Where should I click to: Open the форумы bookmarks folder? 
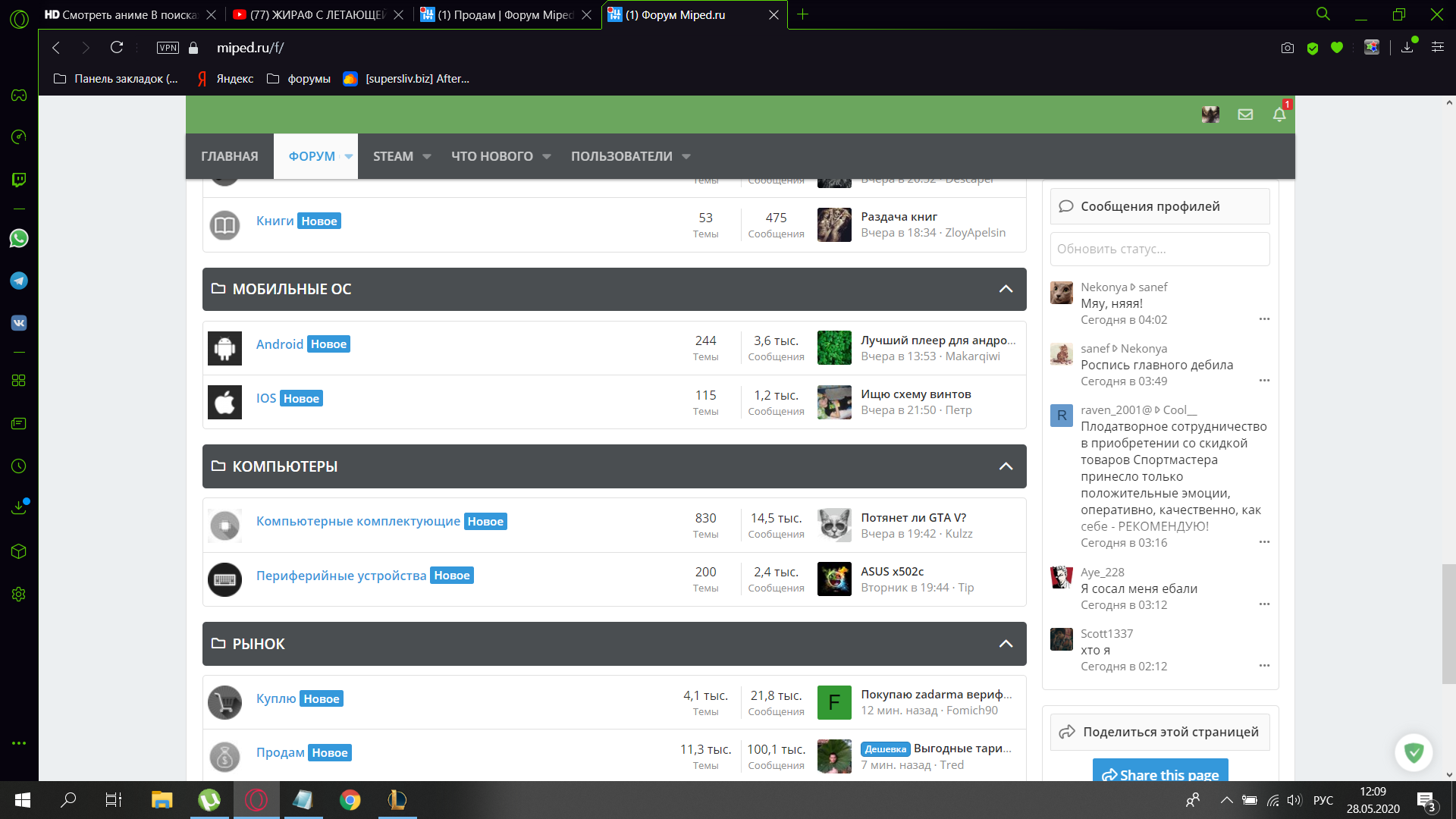pos(299,79)
